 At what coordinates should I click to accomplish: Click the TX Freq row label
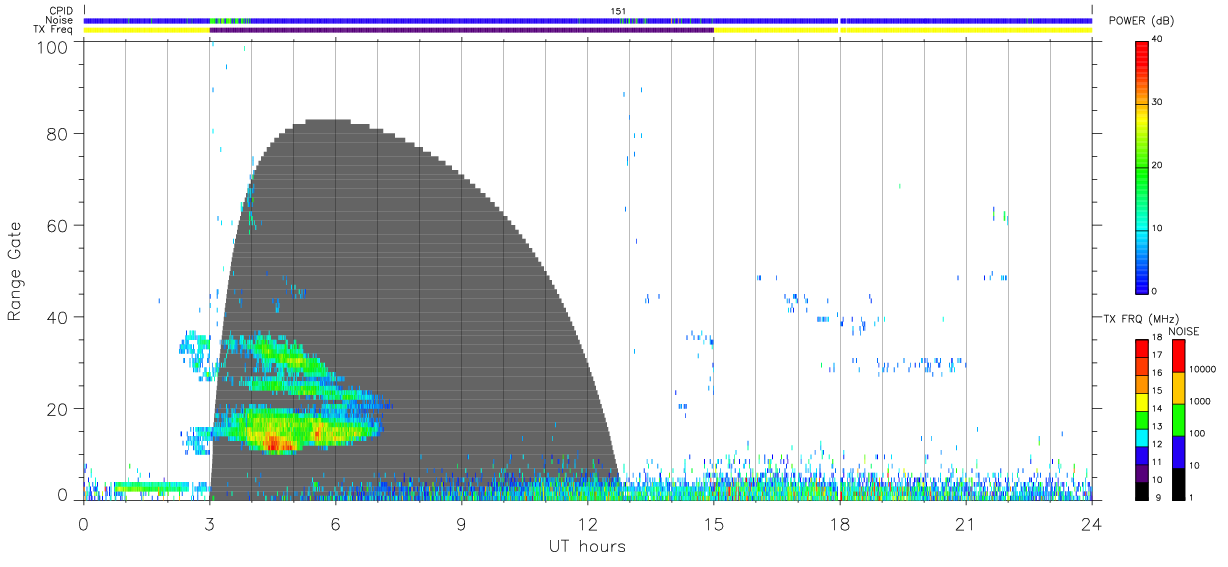(55, 30)
